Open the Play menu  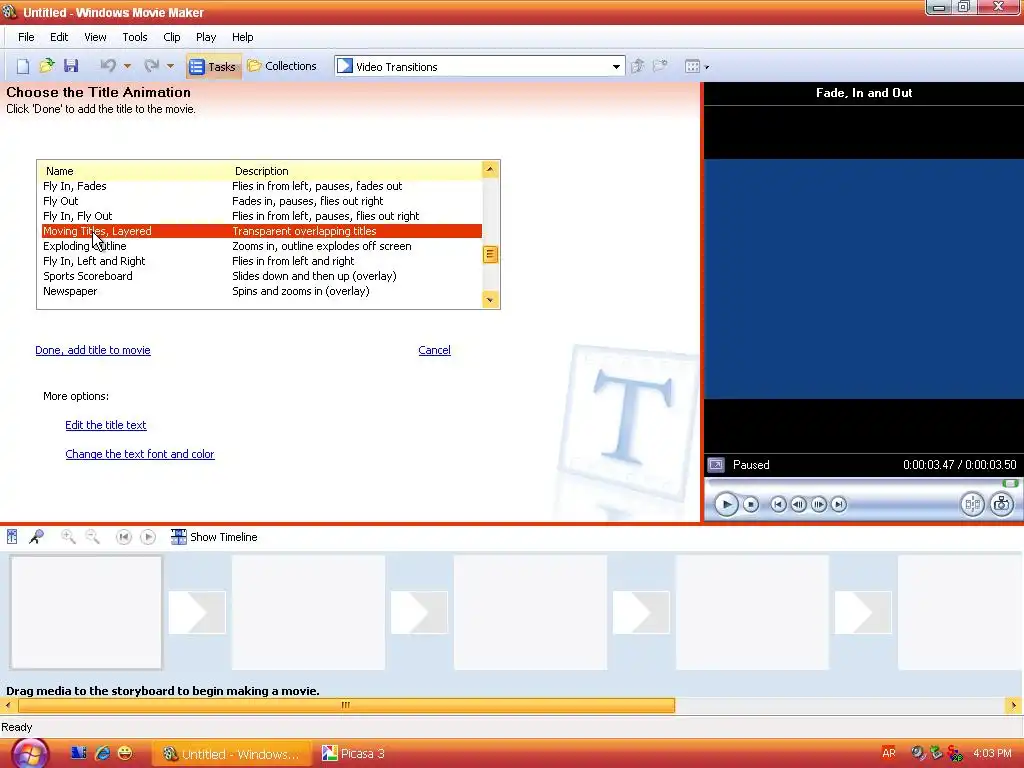tap(206, 37)
